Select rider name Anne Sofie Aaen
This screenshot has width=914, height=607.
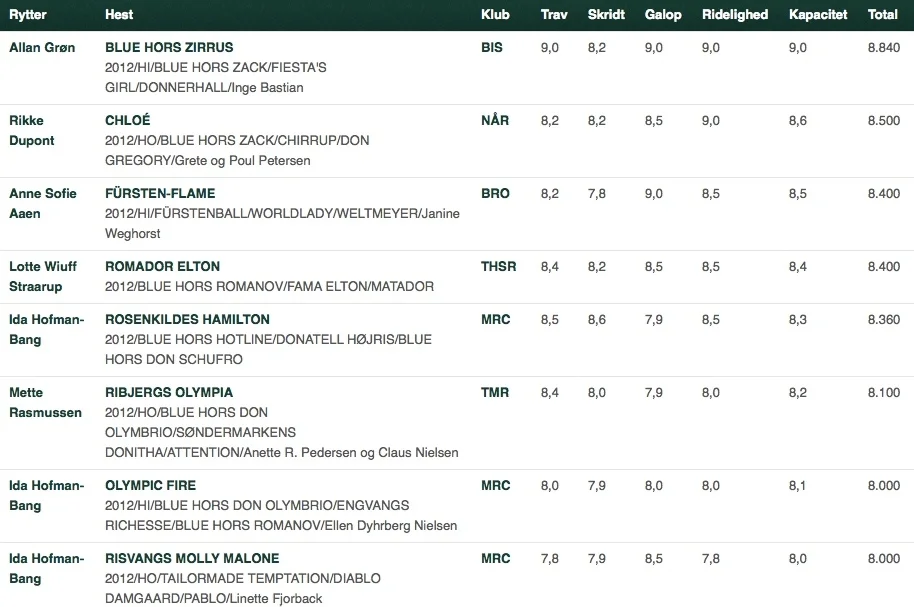pos(43,203)
